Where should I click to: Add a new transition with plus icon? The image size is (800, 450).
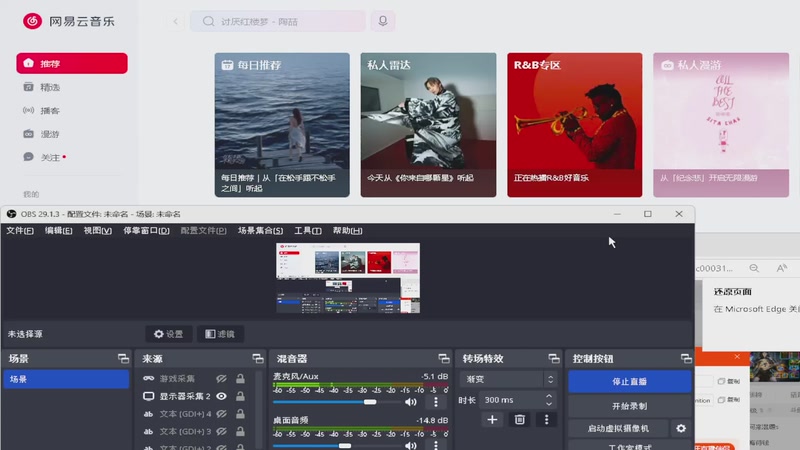click(492, 420)
